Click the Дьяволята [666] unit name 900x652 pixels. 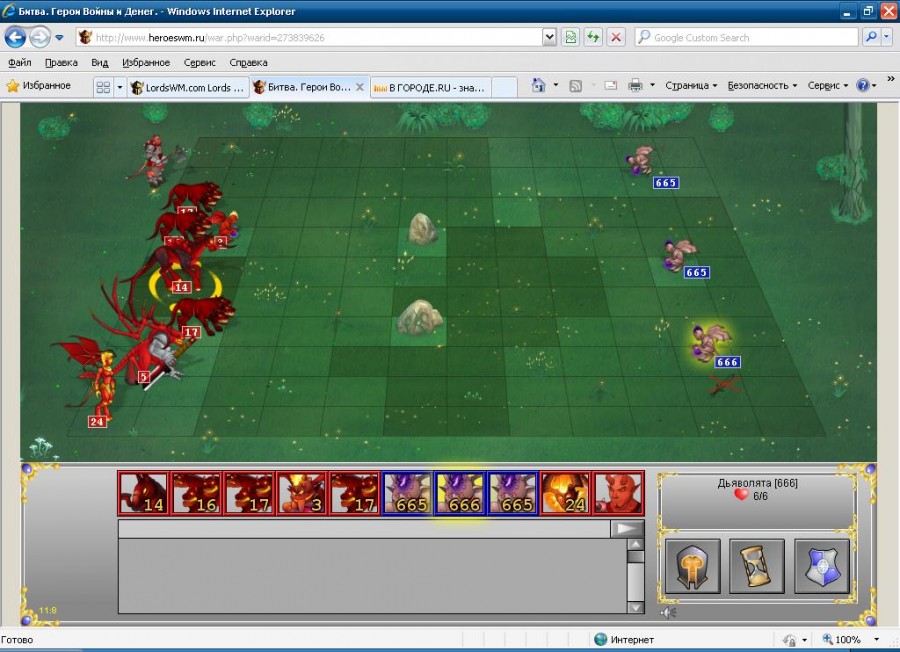[757, 483]
